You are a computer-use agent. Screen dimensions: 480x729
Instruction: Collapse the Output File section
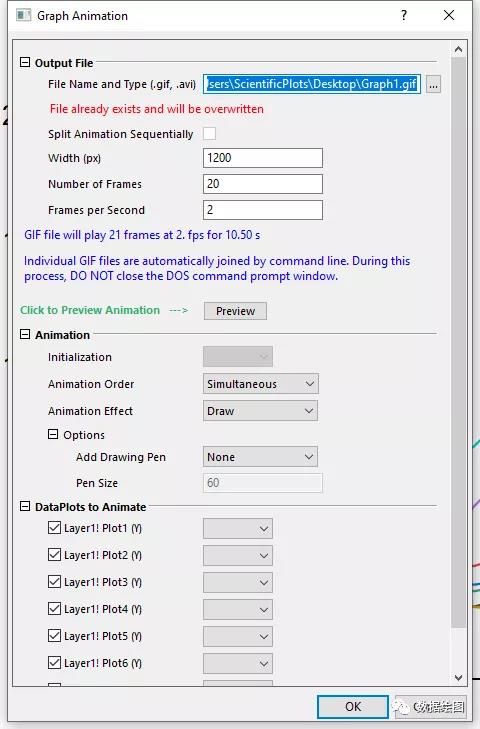tap(25, 62)
